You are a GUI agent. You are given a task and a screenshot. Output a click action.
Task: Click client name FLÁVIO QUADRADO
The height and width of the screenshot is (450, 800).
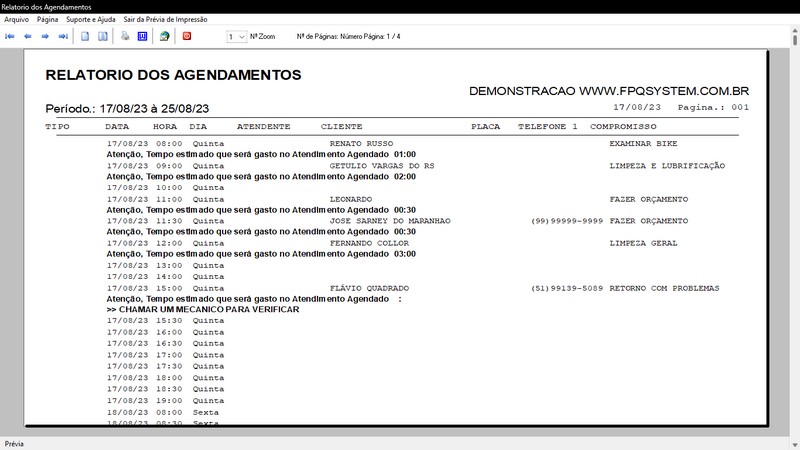click(369, 288)
